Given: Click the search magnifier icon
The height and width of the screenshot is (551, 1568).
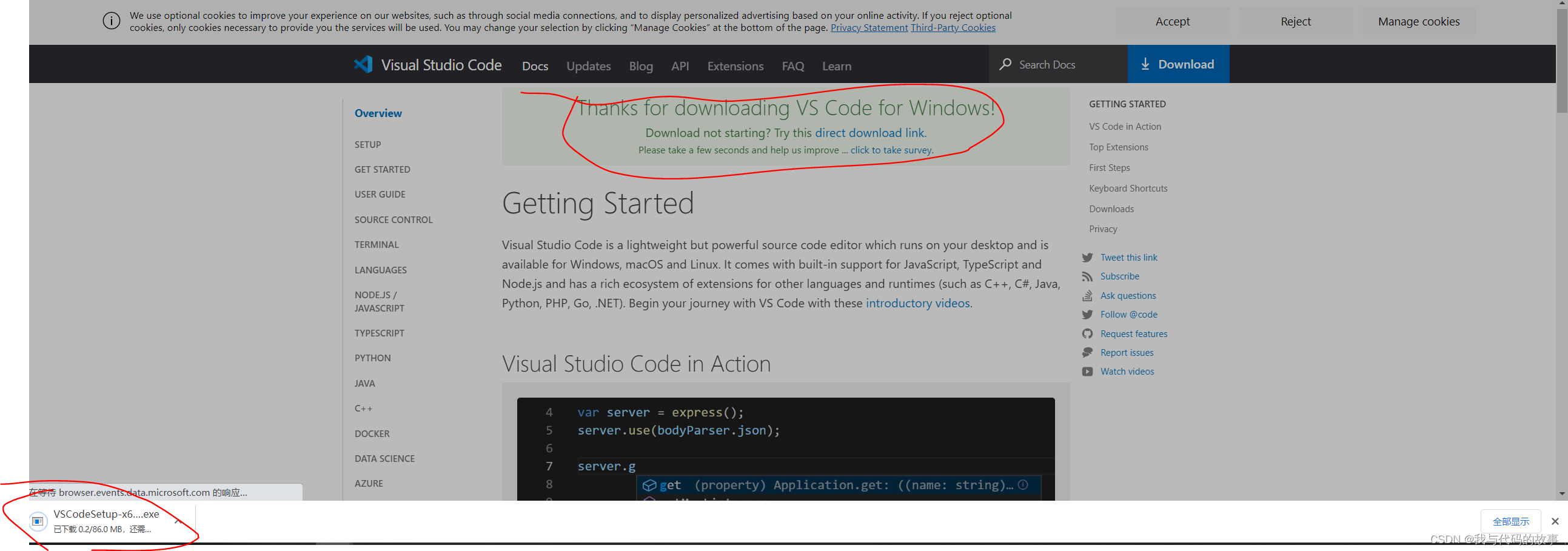Looking at the screenshot, I should pyautogui.click(x=1005, y=64).
